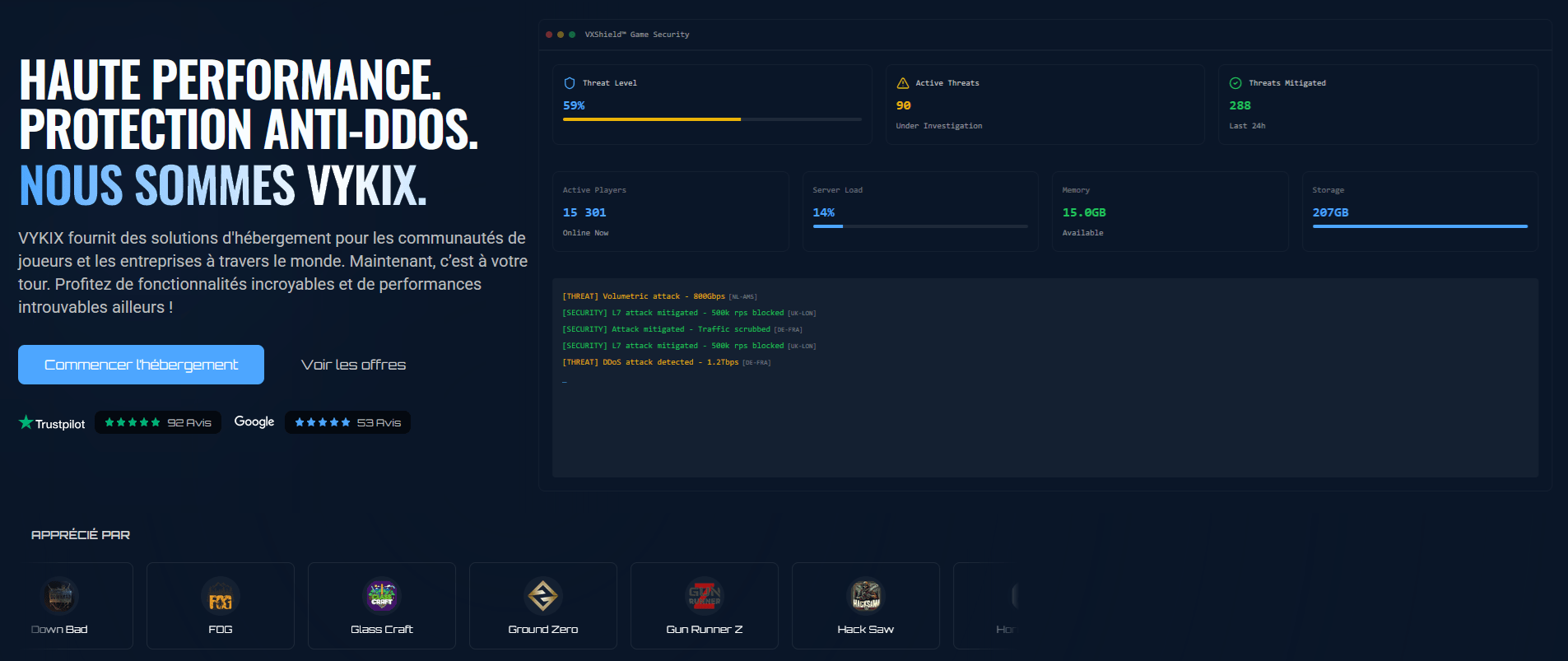Screen dimensions: 1568x661
Task: Click the NOUS SOMMES VYKIX heading
Action: 222,184
